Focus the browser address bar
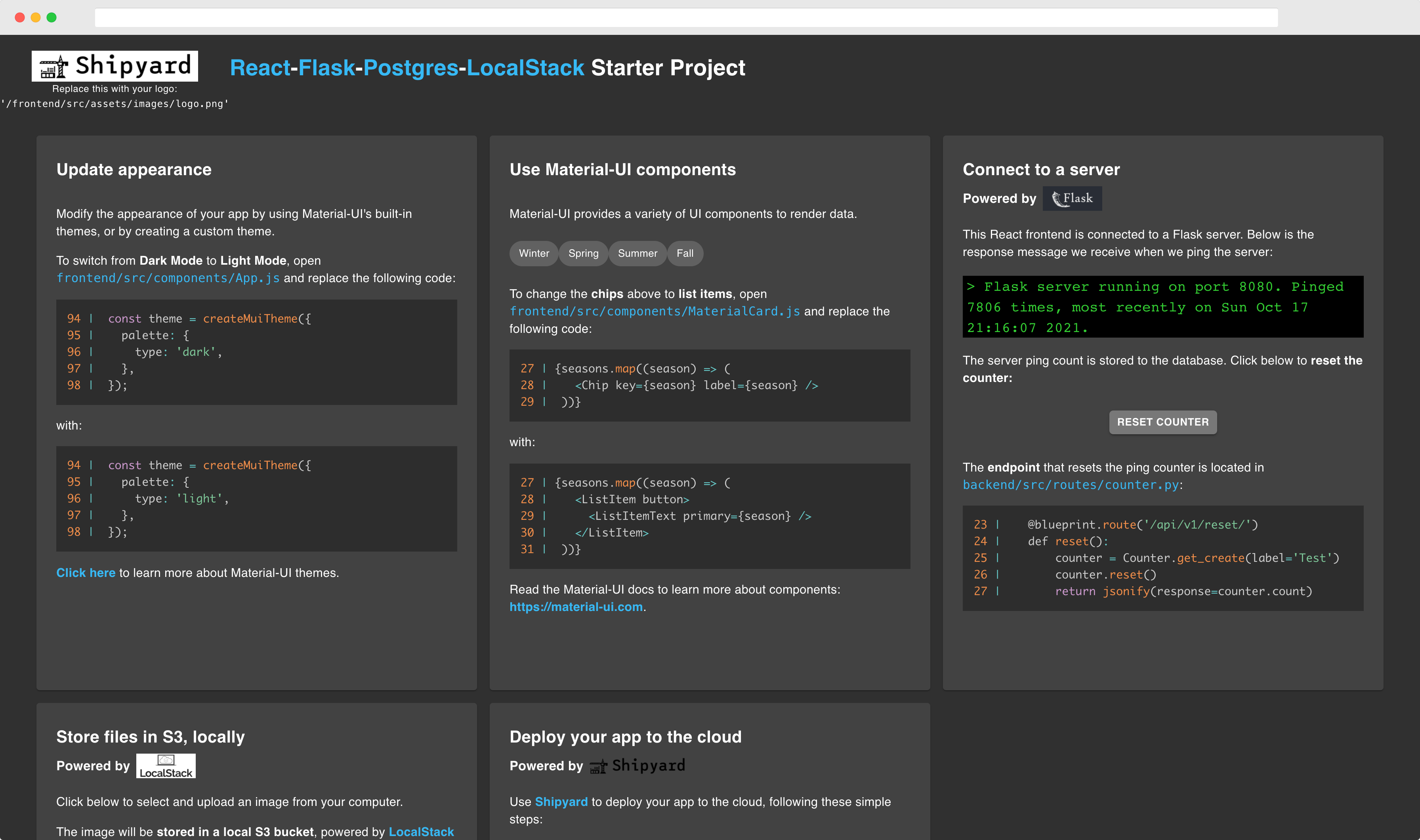 pyautogui.click(x=686, y=17)
